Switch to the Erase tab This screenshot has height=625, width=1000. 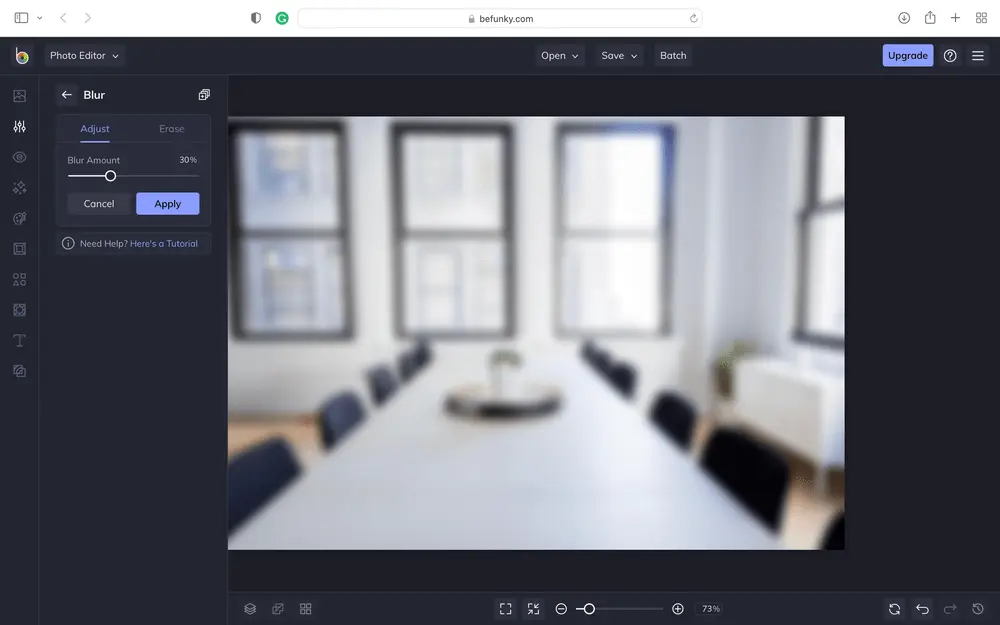tap(171, 128)
